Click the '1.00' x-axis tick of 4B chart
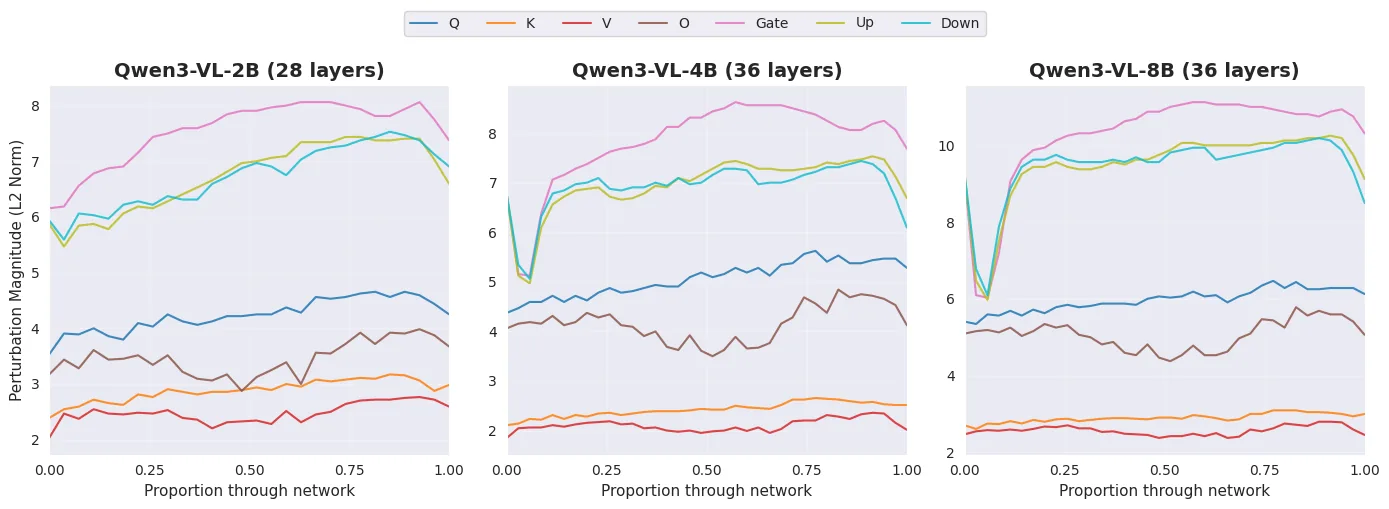 (x=906, y=469)
